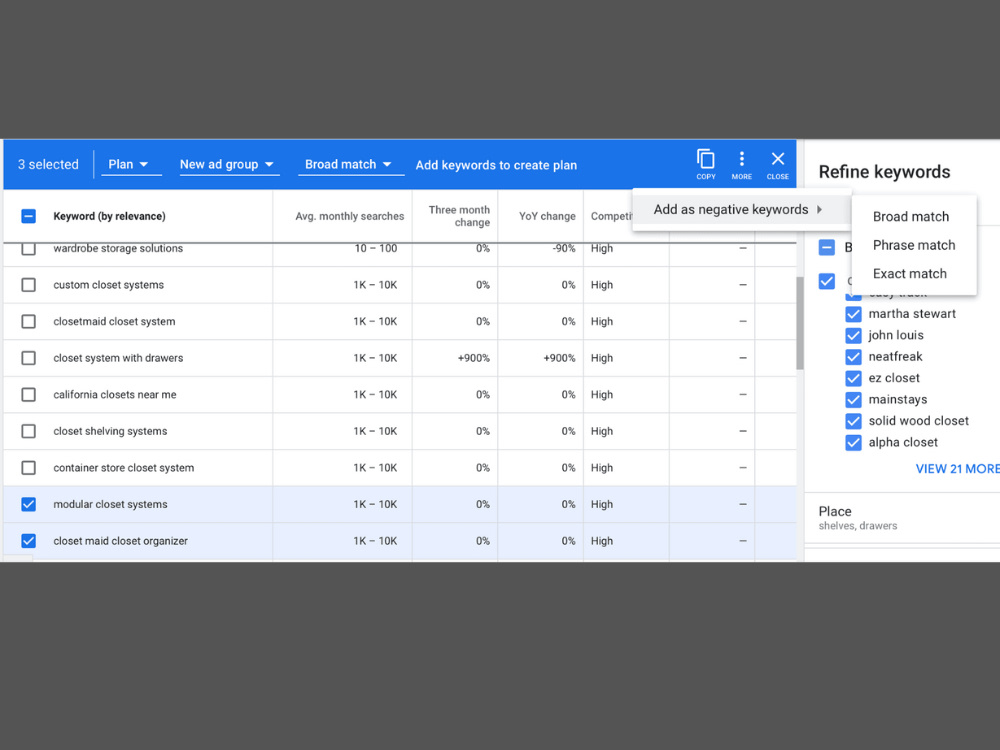Image resolution: width=1000 pixels, height=750 pixels.
Task: Expand the Place refine section
Action: point(902,518)
